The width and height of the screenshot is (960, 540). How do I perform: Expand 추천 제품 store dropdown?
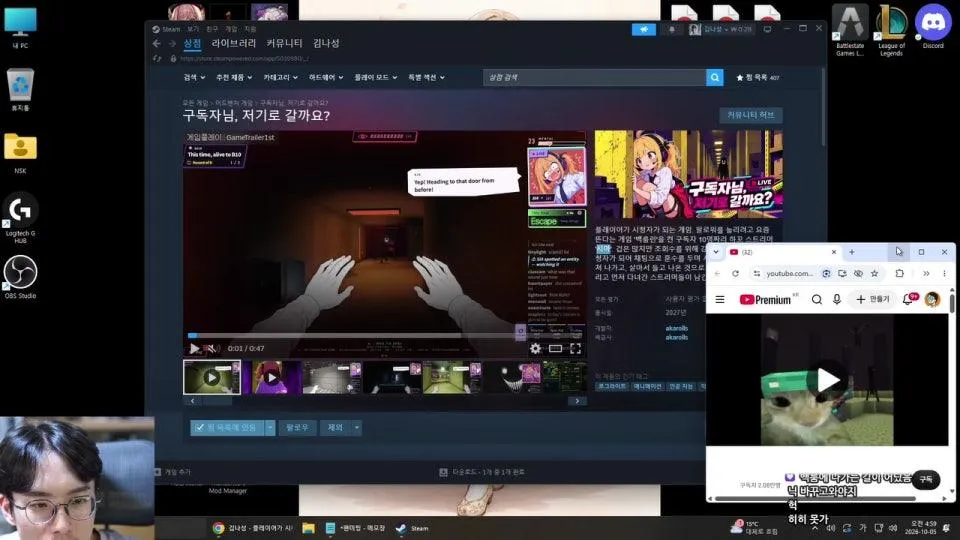(234, 78)
